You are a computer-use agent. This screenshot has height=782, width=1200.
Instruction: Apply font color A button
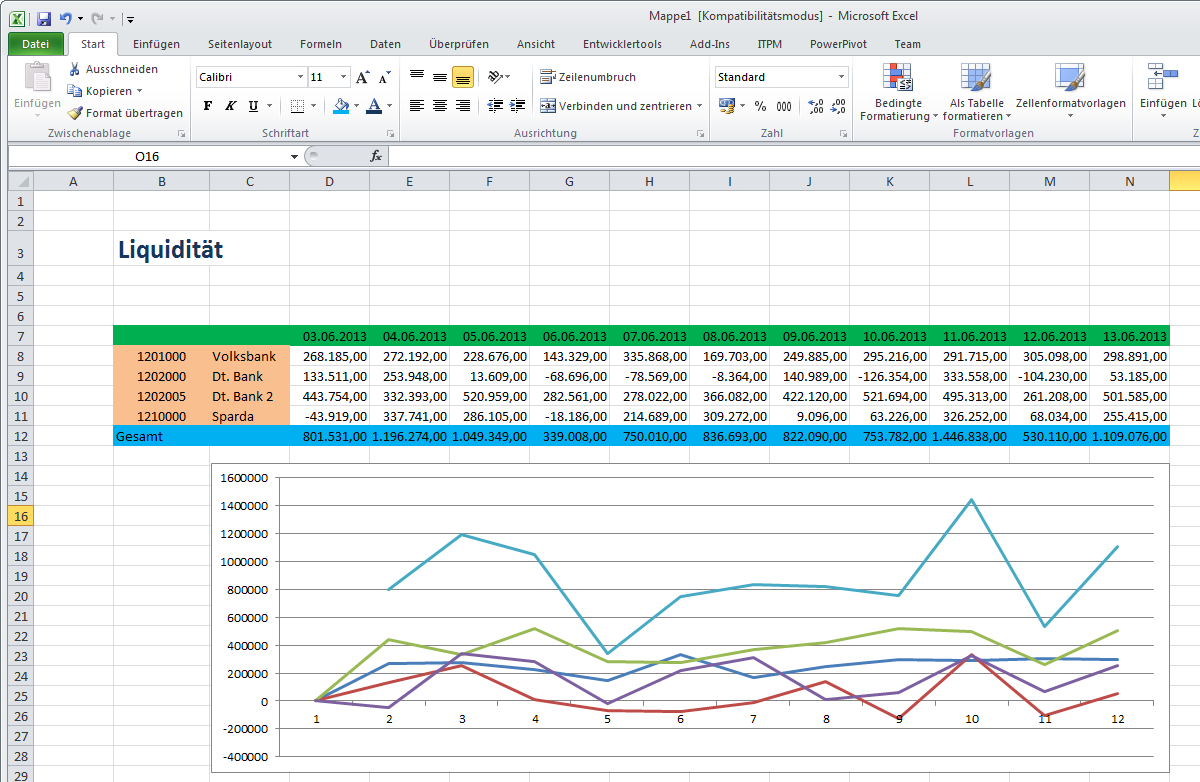[x=374, y=106]
